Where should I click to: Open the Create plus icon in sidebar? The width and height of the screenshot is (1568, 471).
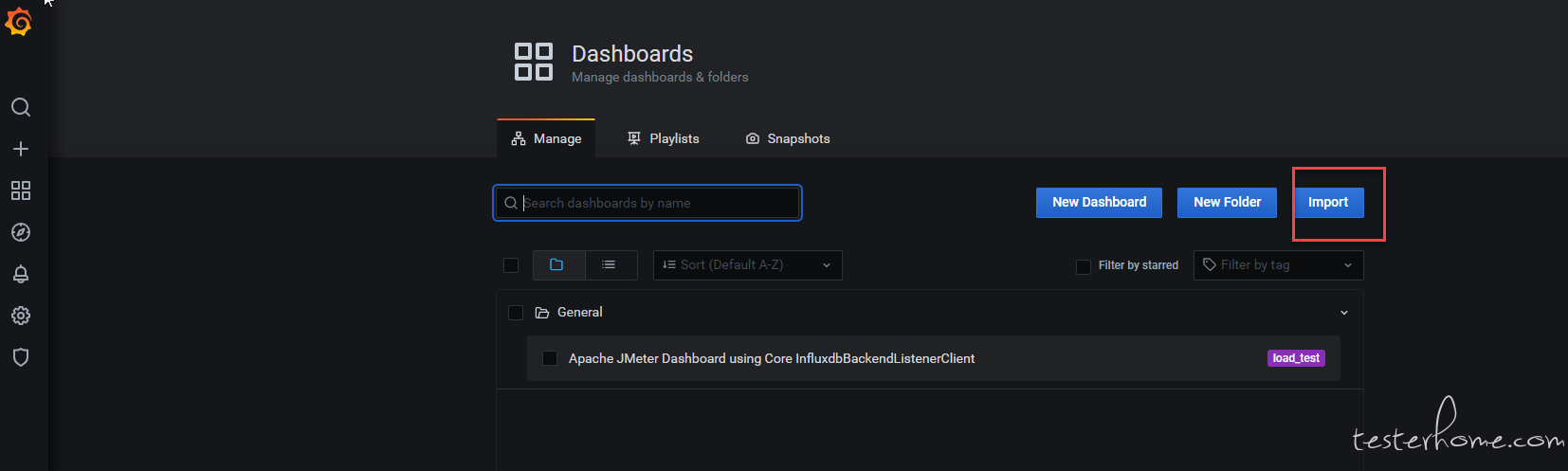21,149
